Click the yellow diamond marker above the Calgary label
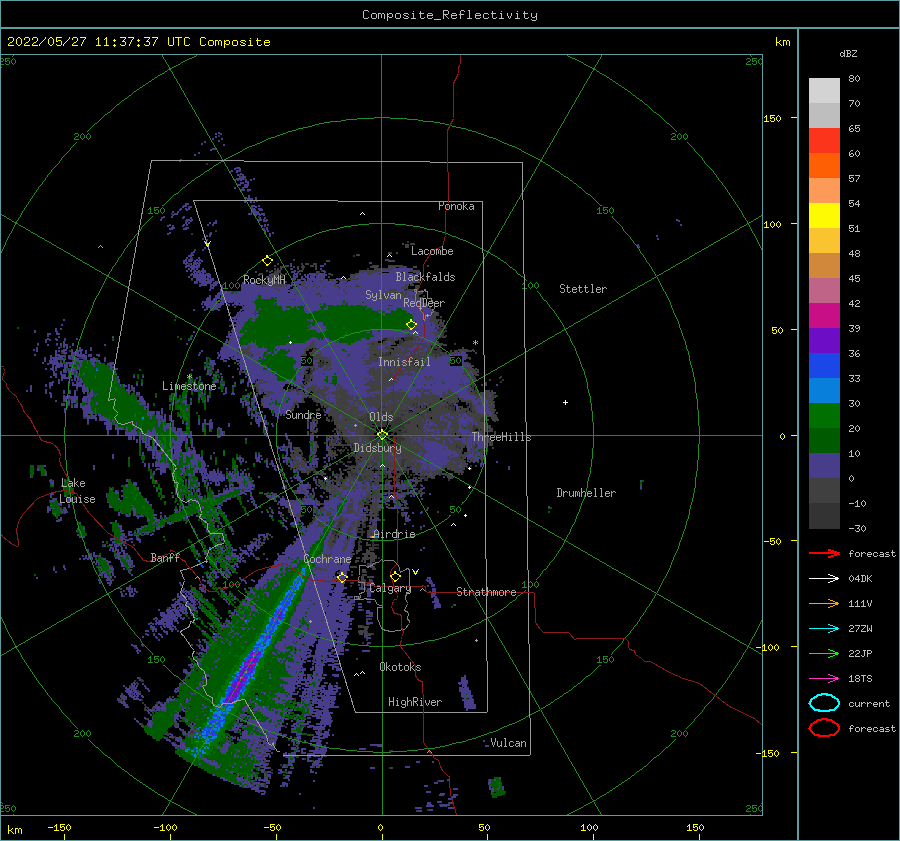 [395, 576]
